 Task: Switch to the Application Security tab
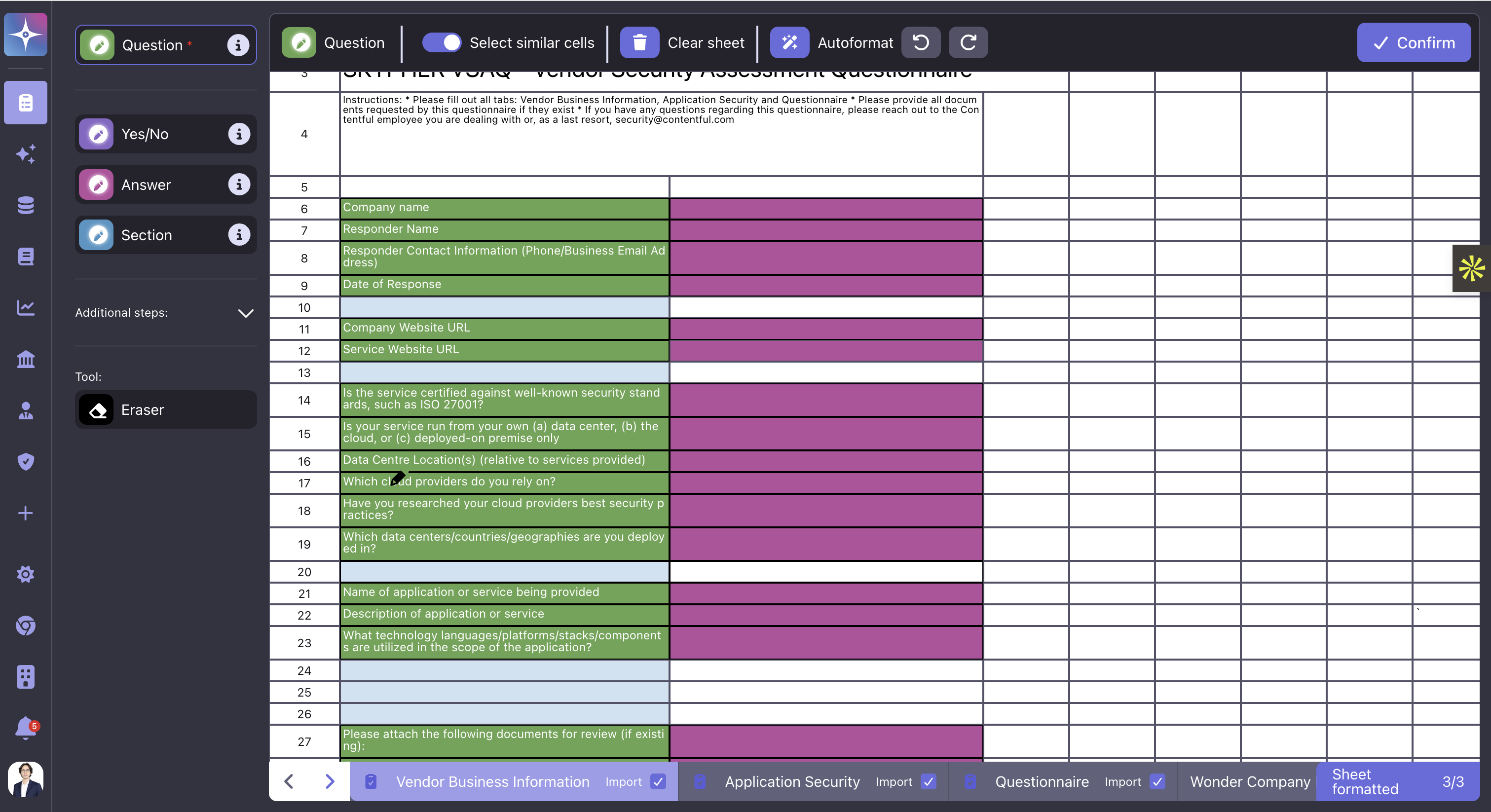tap(792, 782)
